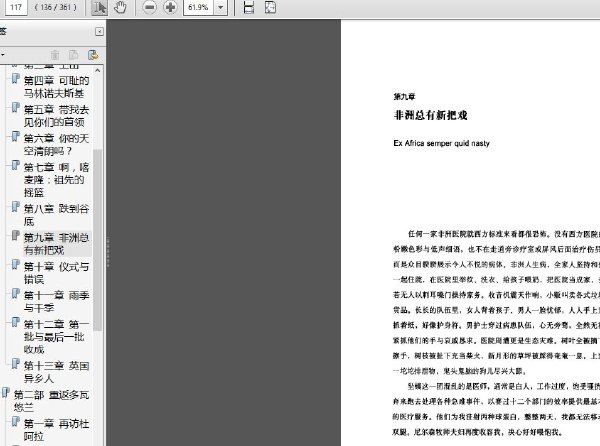Screen dimensions: 600x446
Task: Open bookmark 第五章 带我去见你们的首领
Action: (x=56, y=116)
